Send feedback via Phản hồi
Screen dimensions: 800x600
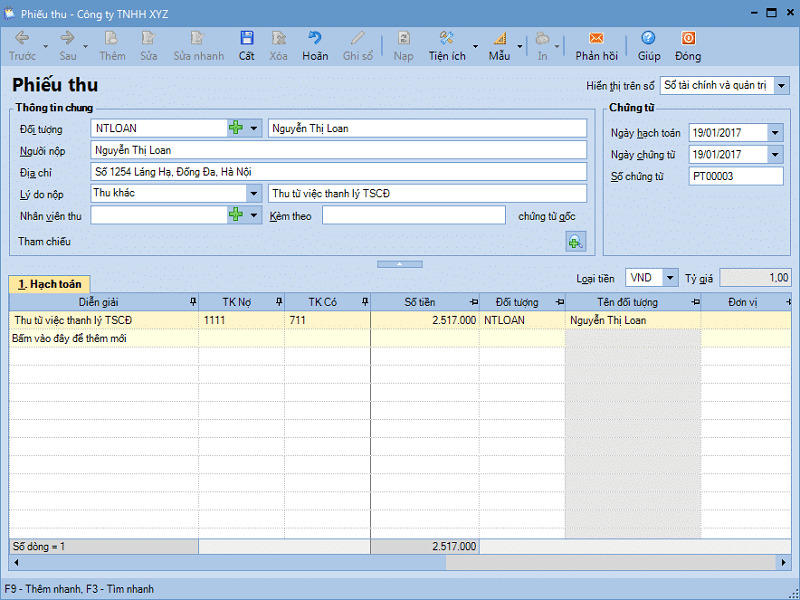tap(596, 46)
